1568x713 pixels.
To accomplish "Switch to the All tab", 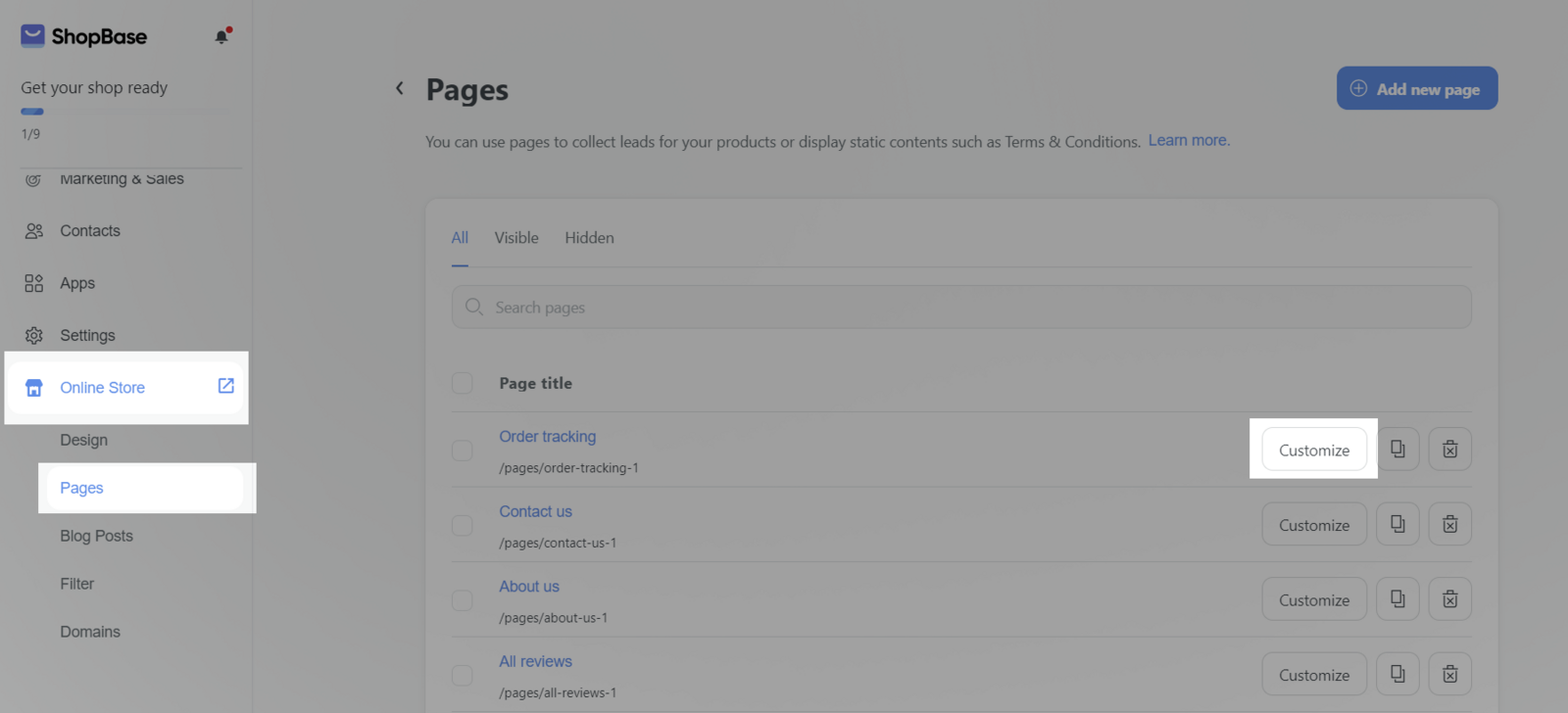I will [x=460, y=238].
